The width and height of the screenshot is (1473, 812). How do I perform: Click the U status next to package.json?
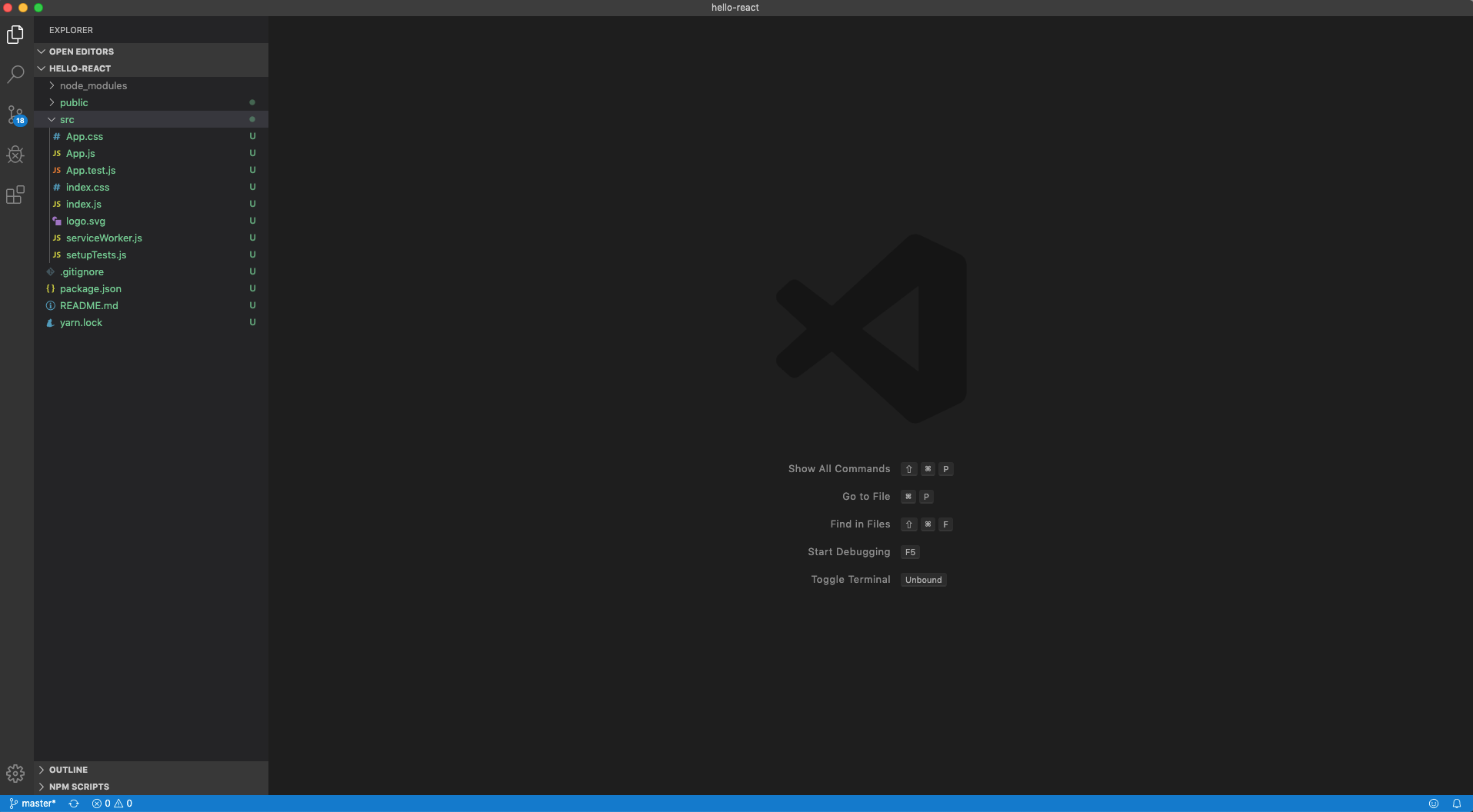point(252,288)
